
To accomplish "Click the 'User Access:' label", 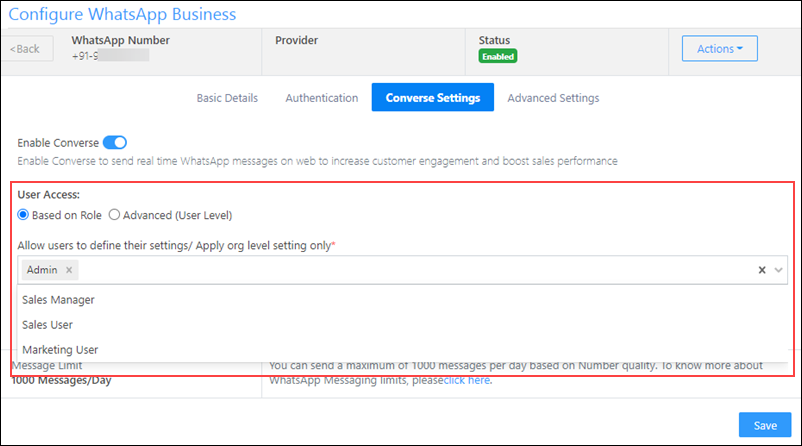I will pos(49,194).
